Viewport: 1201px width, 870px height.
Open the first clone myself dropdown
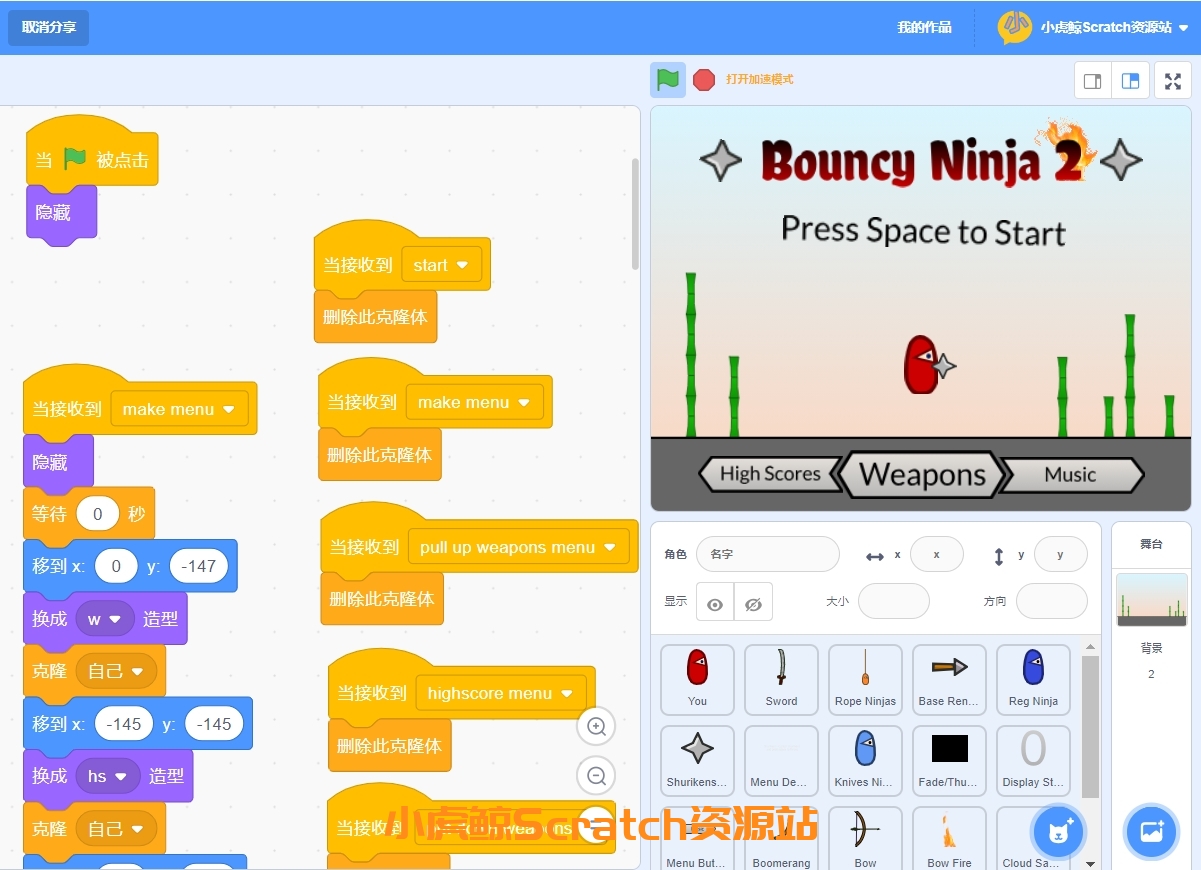click(x=116, y=671)
